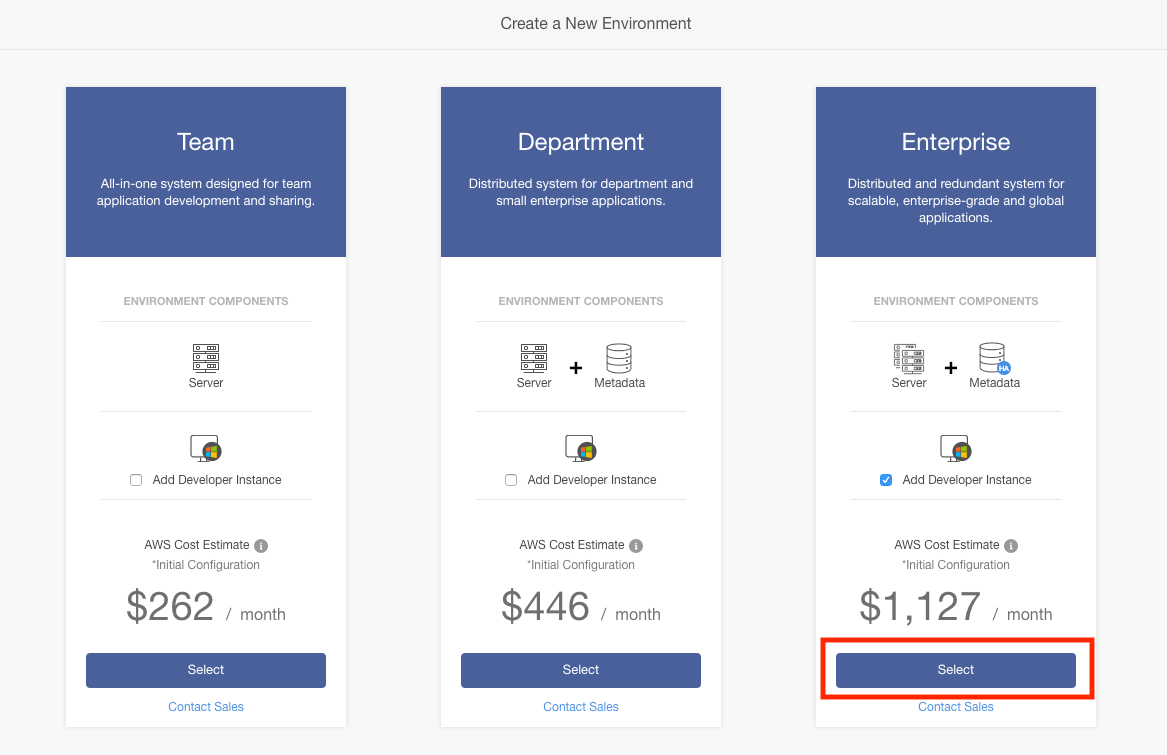This screenshot has width=1167, height=755.
Task: Open Contact Sales link under Team
Action: (x=206, y=707)
